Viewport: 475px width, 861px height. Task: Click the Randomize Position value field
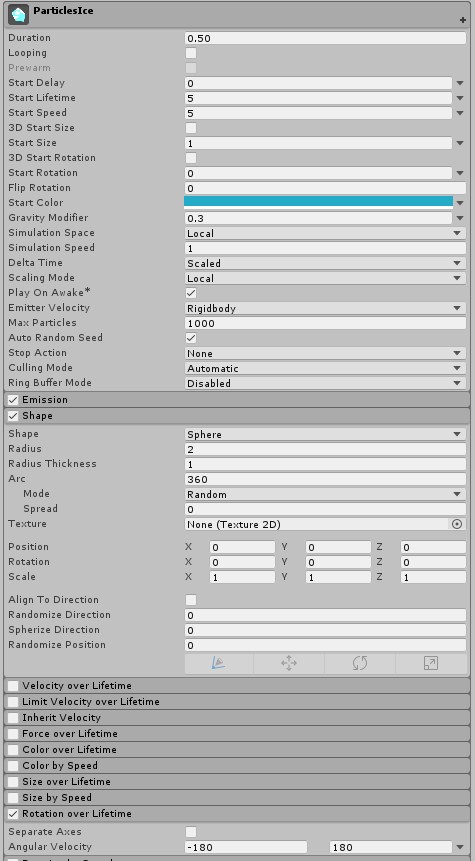tap(325, 645)
